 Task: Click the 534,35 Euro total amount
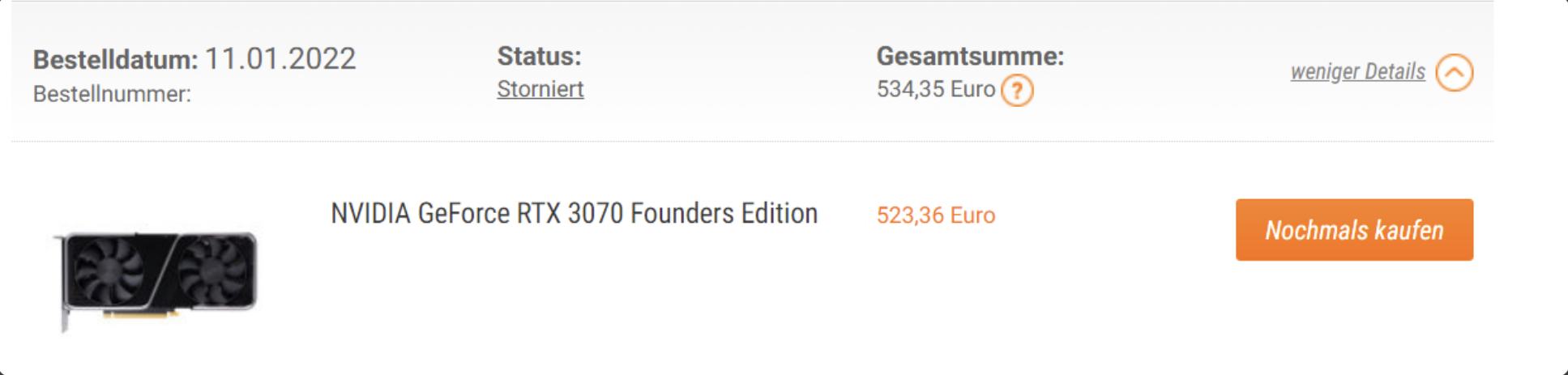tap(935, 89)
